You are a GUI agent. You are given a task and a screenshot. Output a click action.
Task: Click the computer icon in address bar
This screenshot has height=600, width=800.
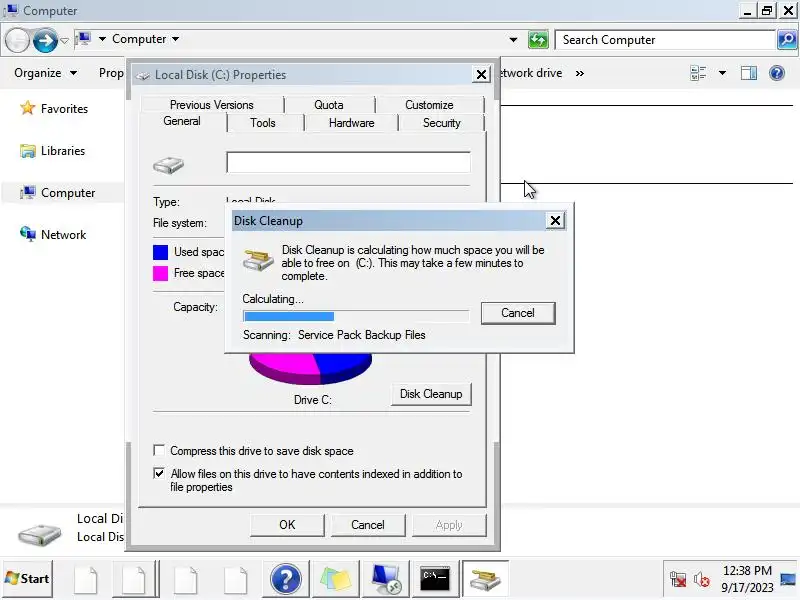click(x=83, y=39)
